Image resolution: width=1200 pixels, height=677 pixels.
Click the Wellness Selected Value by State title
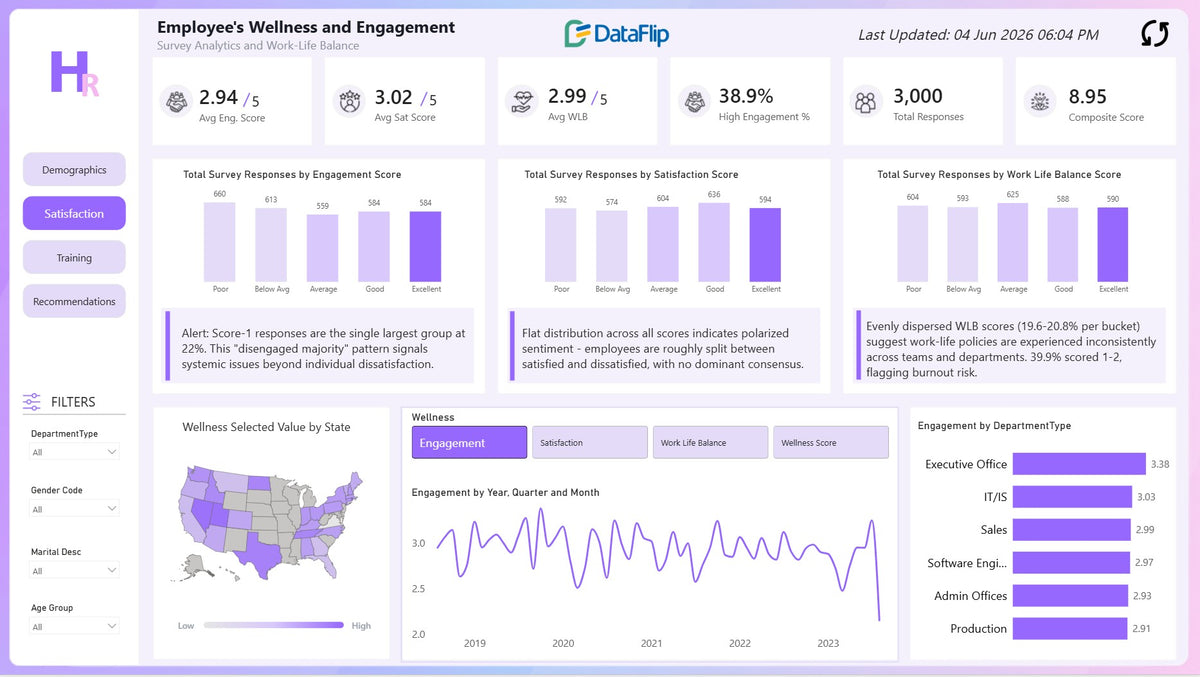click(266, 427)
